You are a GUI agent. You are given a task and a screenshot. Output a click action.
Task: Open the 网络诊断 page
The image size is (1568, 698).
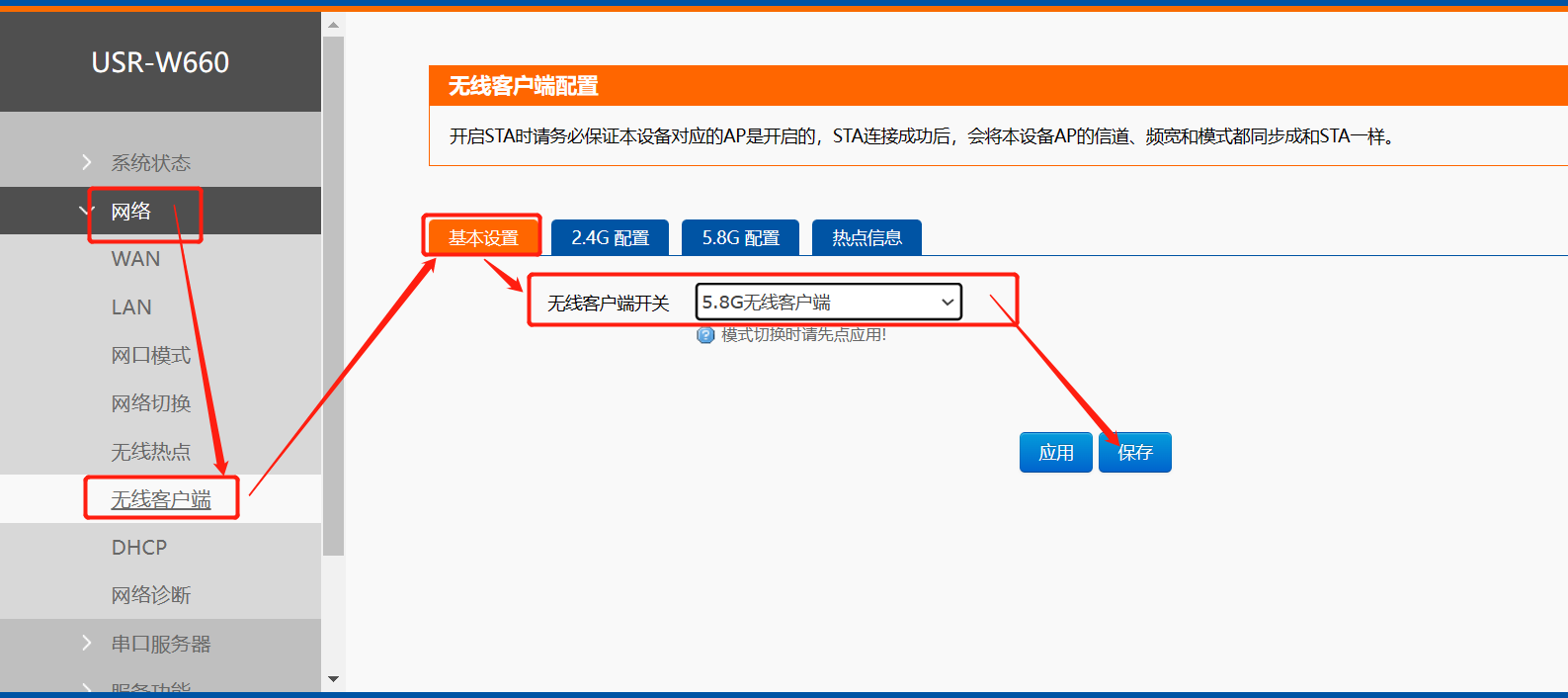[x=150, y=595]
